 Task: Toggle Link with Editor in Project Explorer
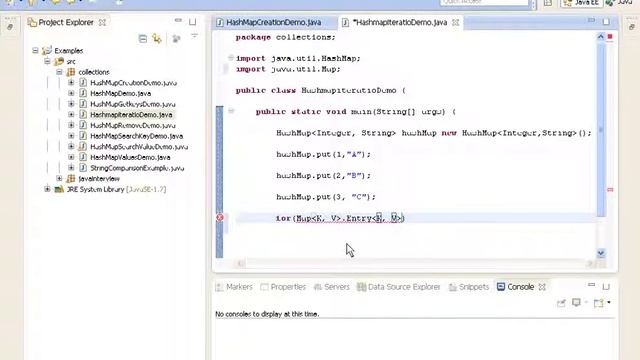pyautogui.click(x=157, y=39)
